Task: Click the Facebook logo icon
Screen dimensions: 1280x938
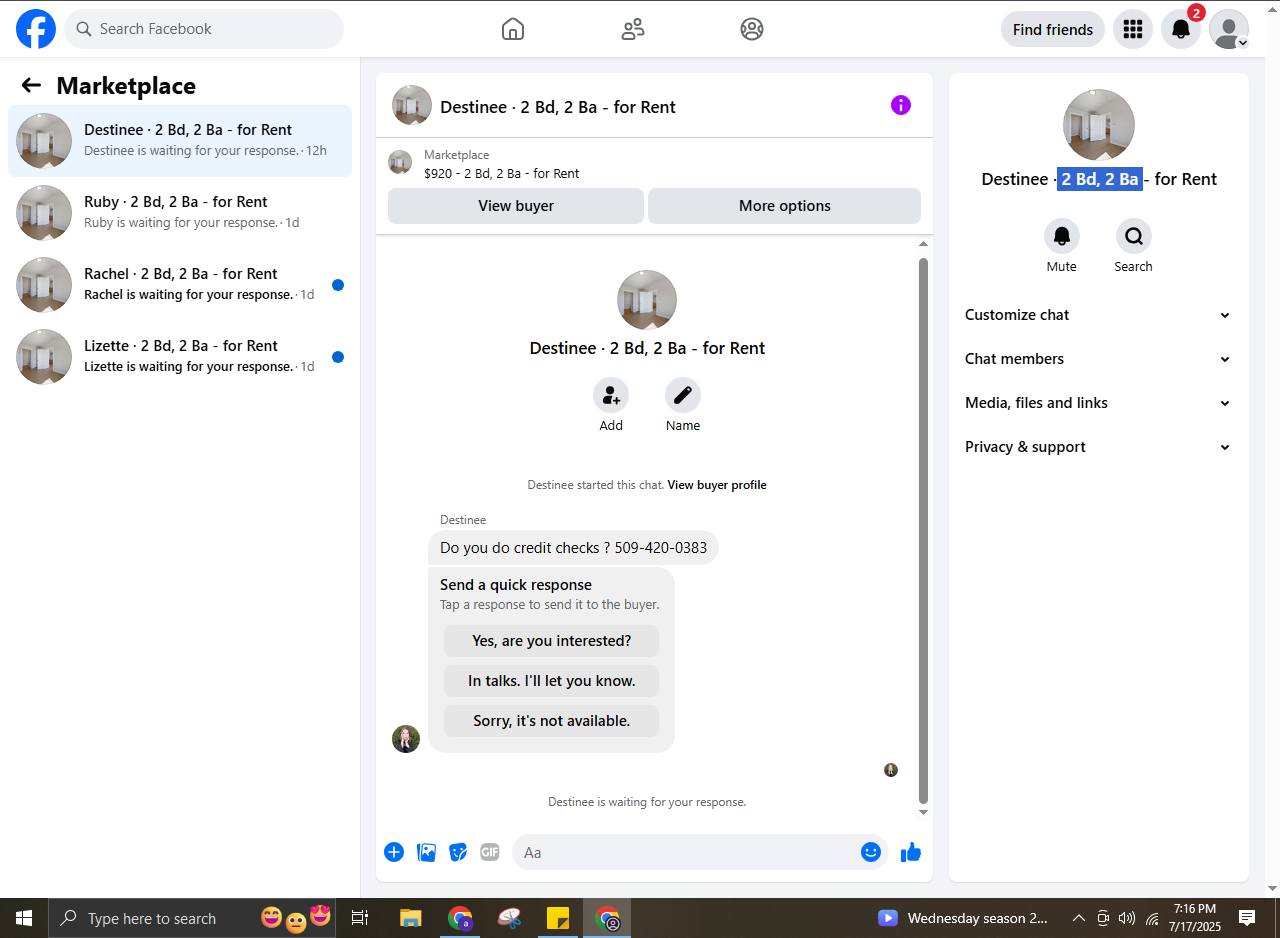Action: (36, 29)
